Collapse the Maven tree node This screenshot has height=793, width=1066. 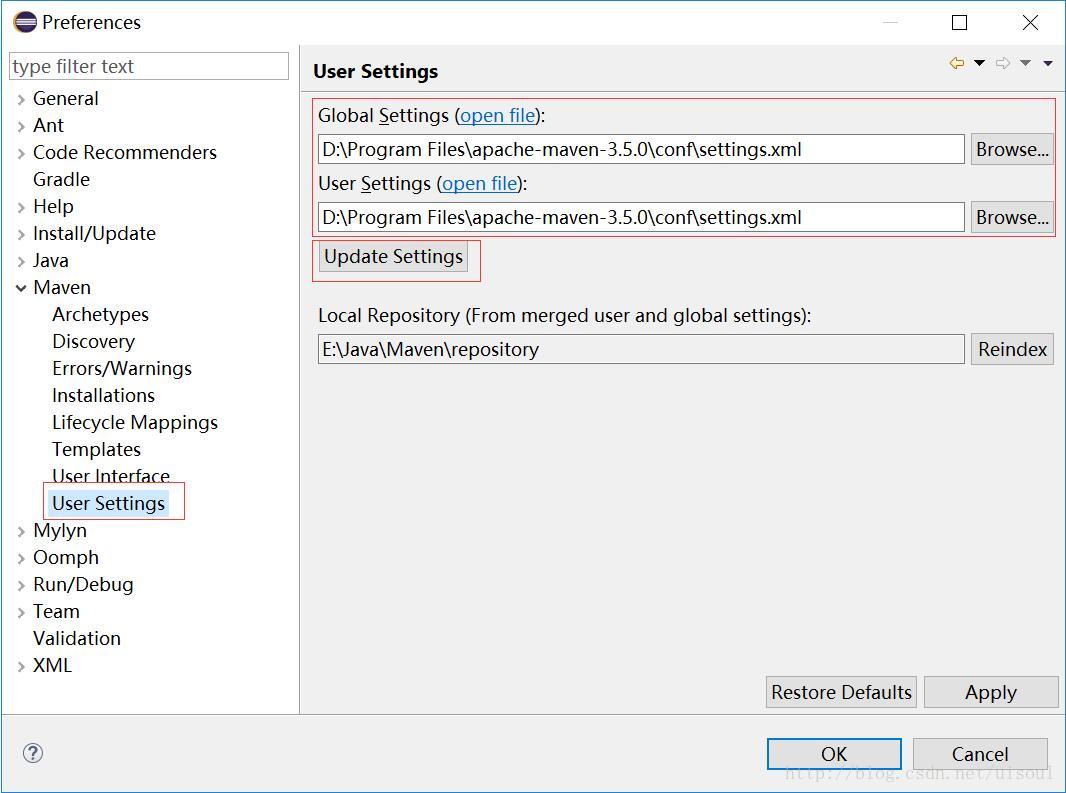click(x=21, y=288)
